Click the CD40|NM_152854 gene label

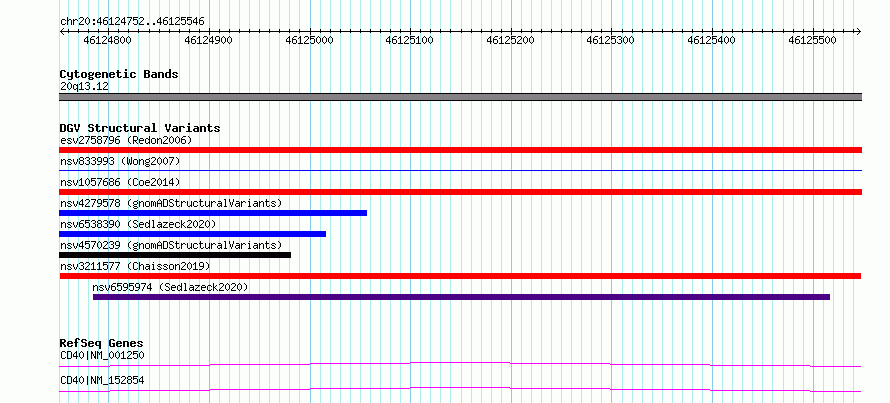click(102, 380)
